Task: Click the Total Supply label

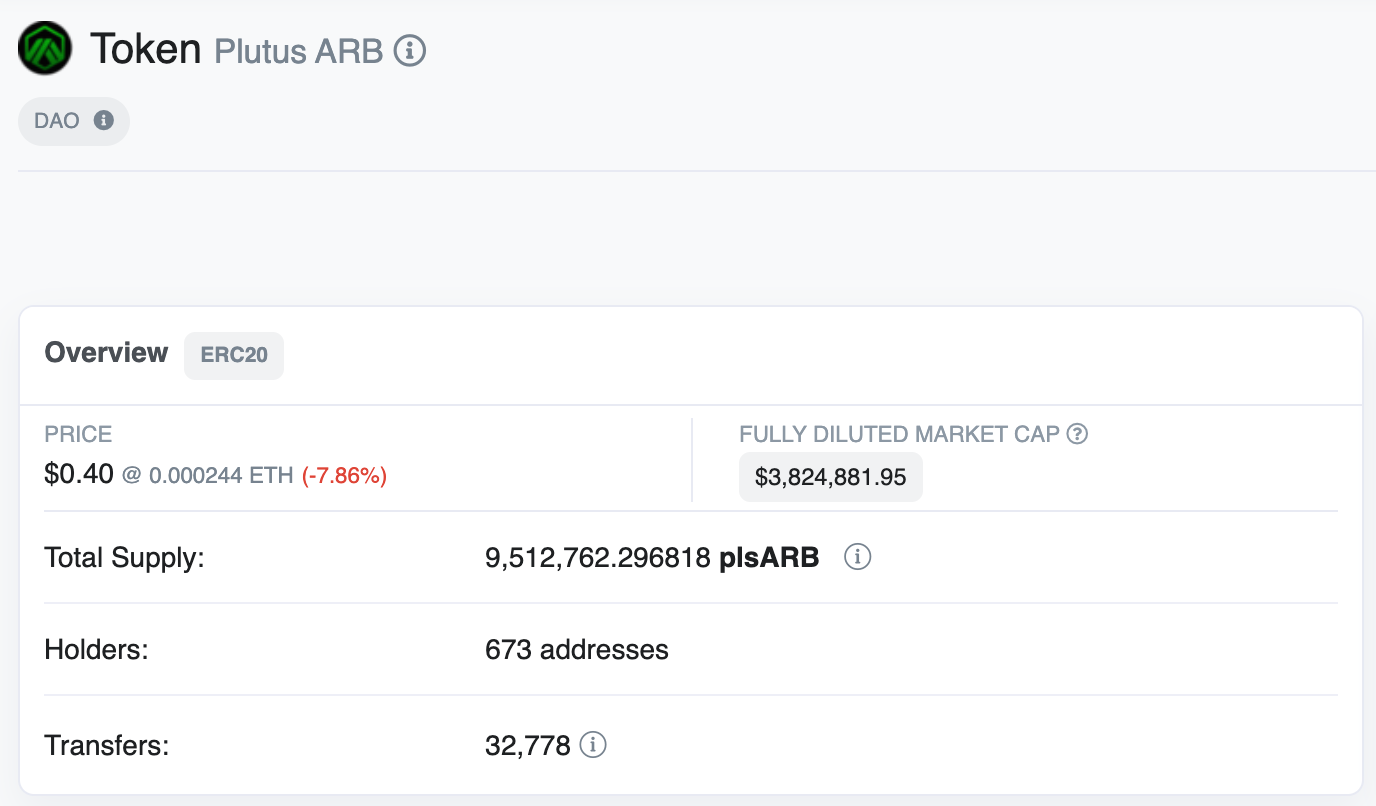Action: click(125, 558)
